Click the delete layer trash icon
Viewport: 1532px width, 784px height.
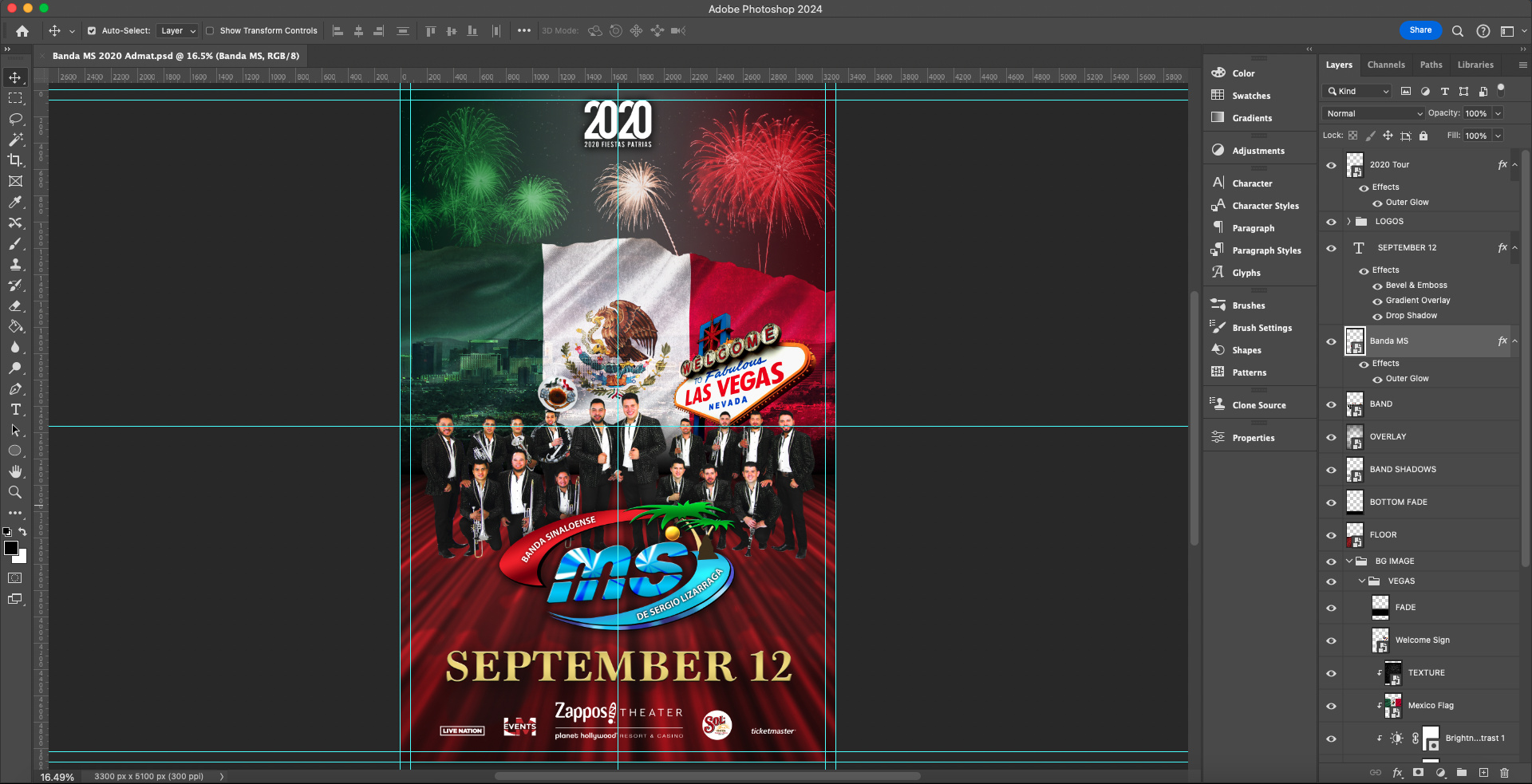(1505, 773)
